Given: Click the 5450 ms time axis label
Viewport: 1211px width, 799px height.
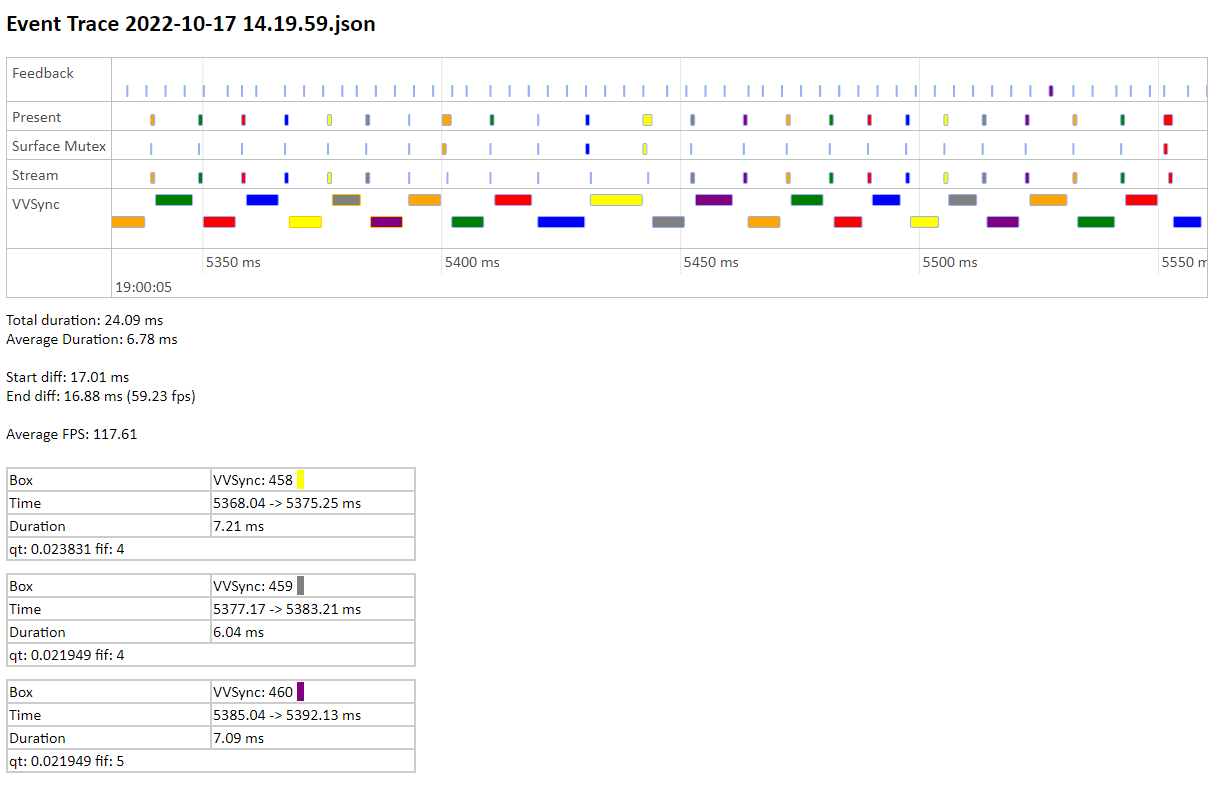Looking at the screenshot, I should pos(711,262).
